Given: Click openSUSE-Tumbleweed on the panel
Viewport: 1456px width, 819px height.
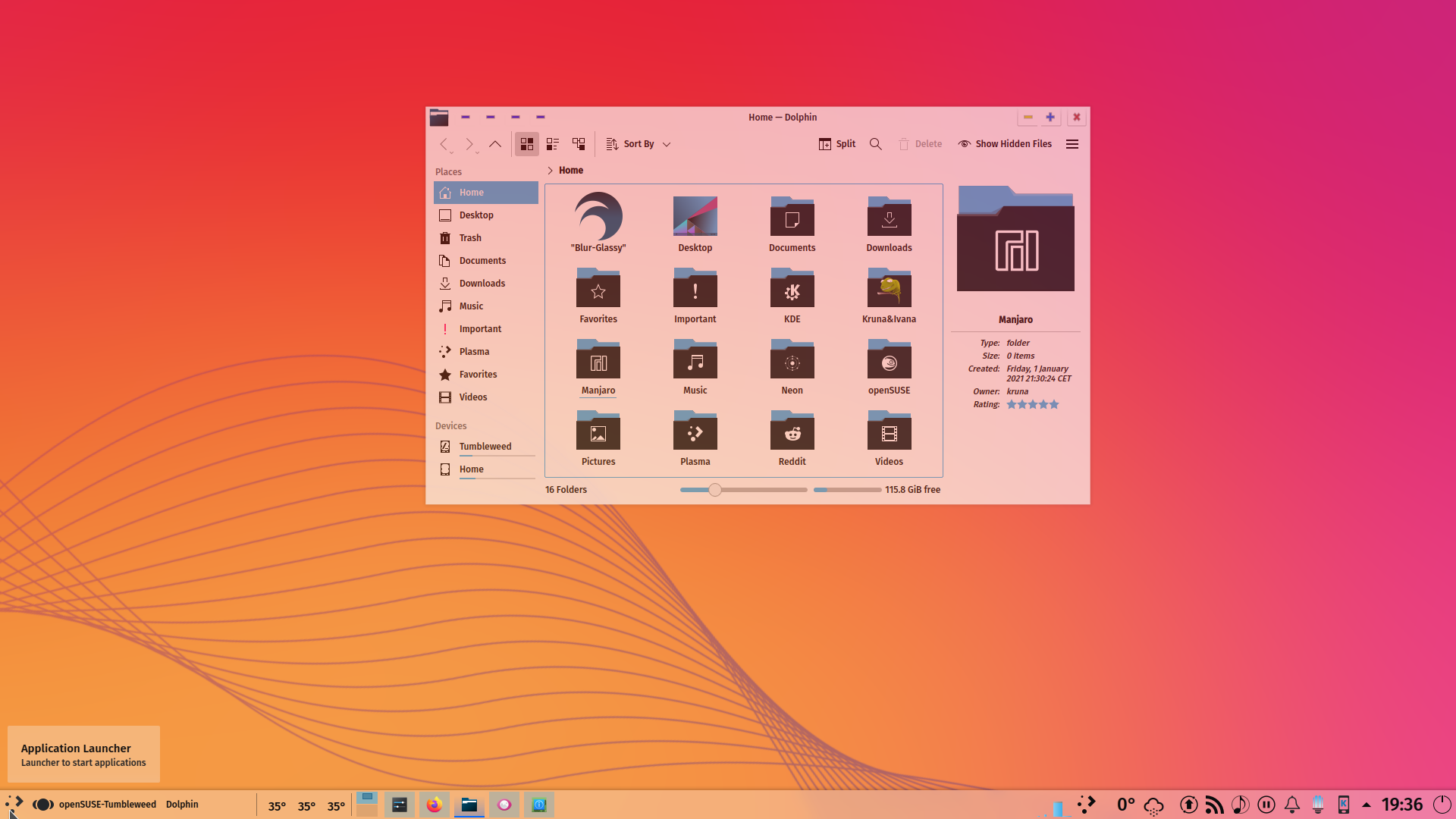Looking at the screenshot, I should (108, 805).
